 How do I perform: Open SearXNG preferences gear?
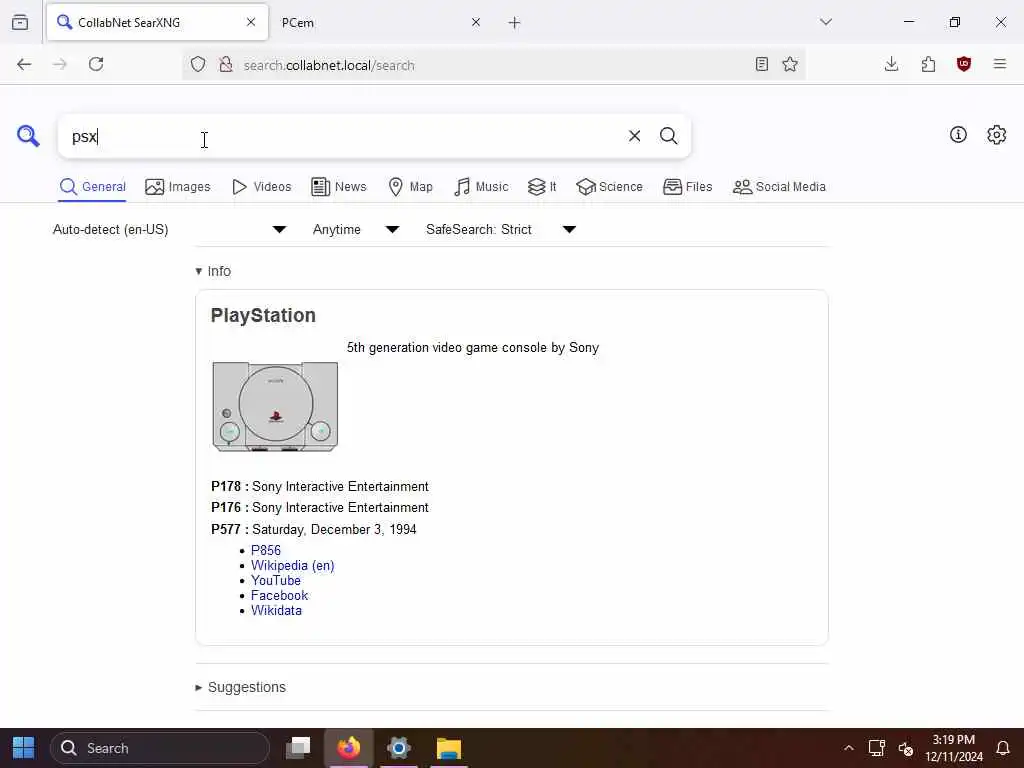[997, 135]
